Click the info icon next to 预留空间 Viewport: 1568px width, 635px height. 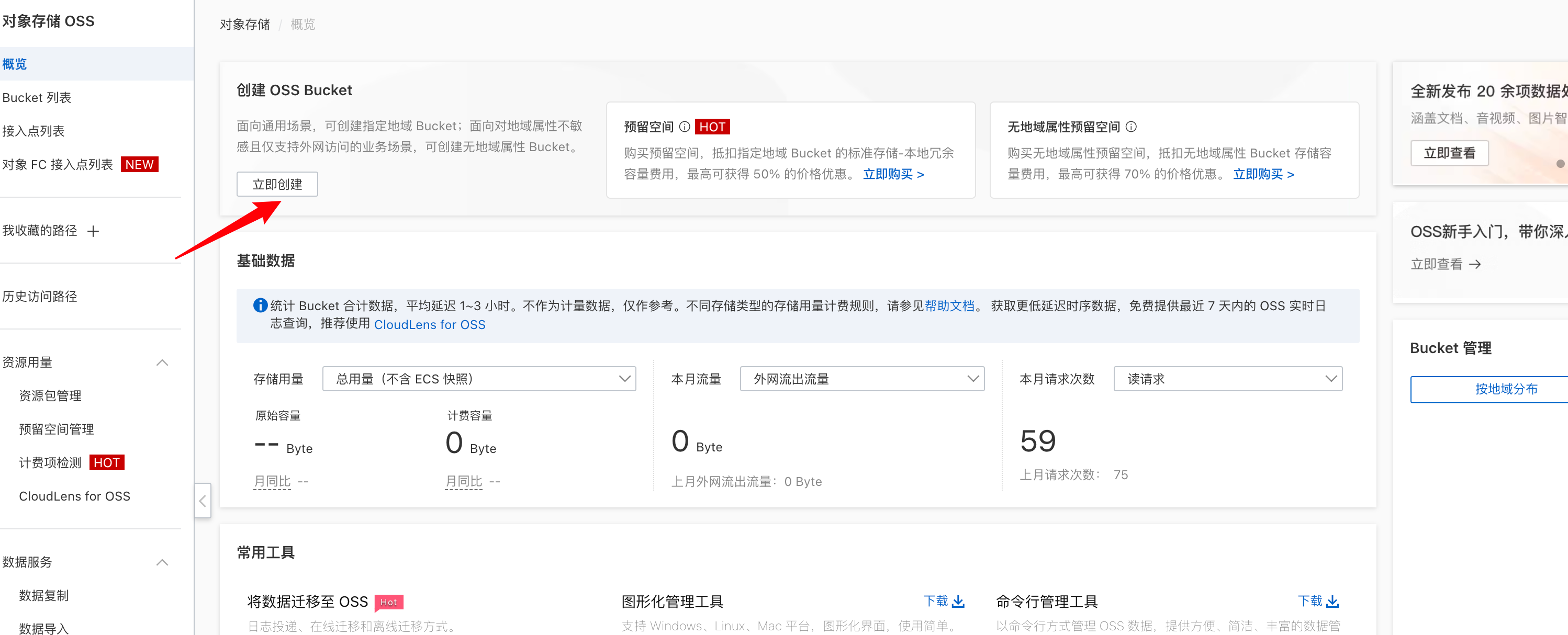pyautogui.click(x=684, y=127)
